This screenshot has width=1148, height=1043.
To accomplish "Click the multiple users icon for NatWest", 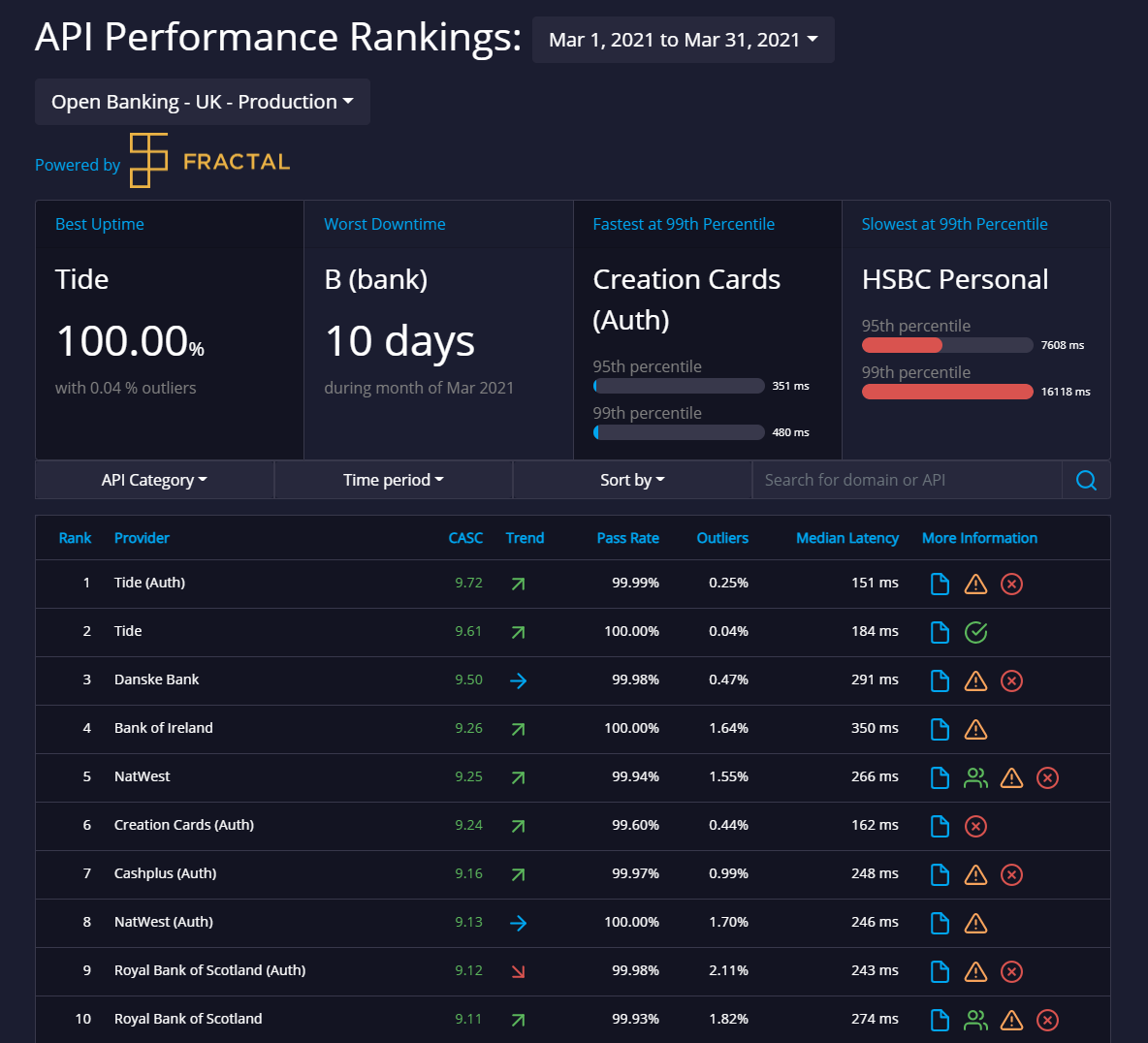I will click(x=975, y=777).
